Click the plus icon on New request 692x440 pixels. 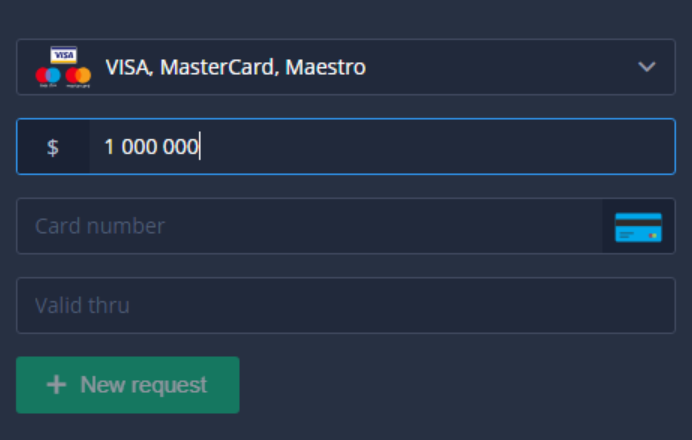coord(56,385)
